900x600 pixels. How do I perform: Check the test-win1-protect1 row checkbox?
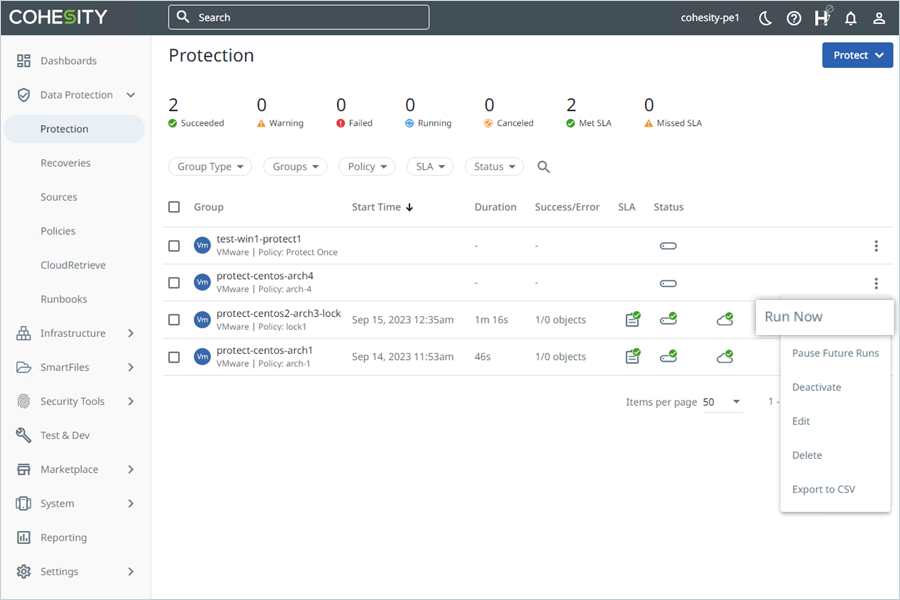point(174,246)
